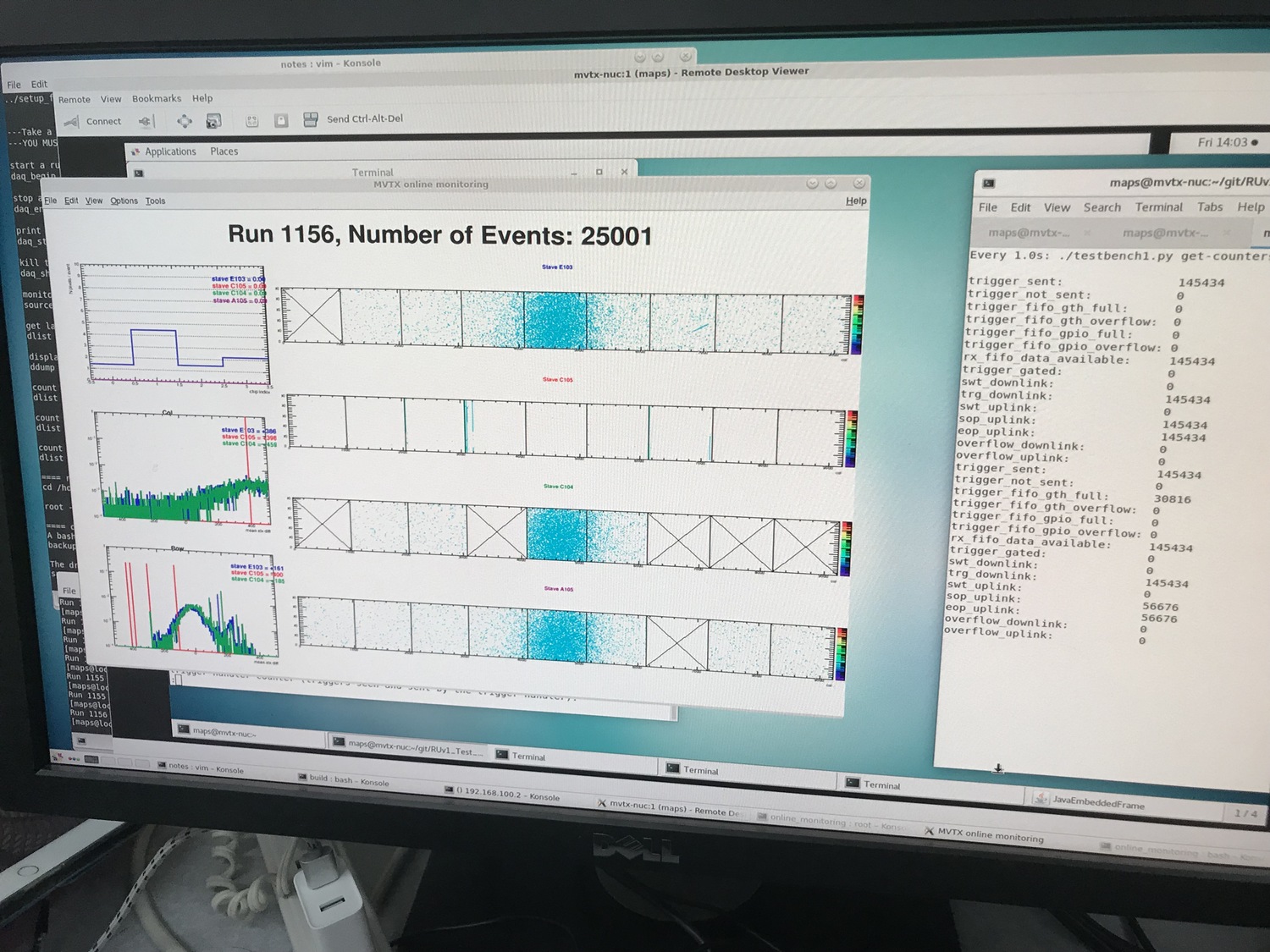Open Tabs menu in maps@mvtx-nuc terminal

1210,207
